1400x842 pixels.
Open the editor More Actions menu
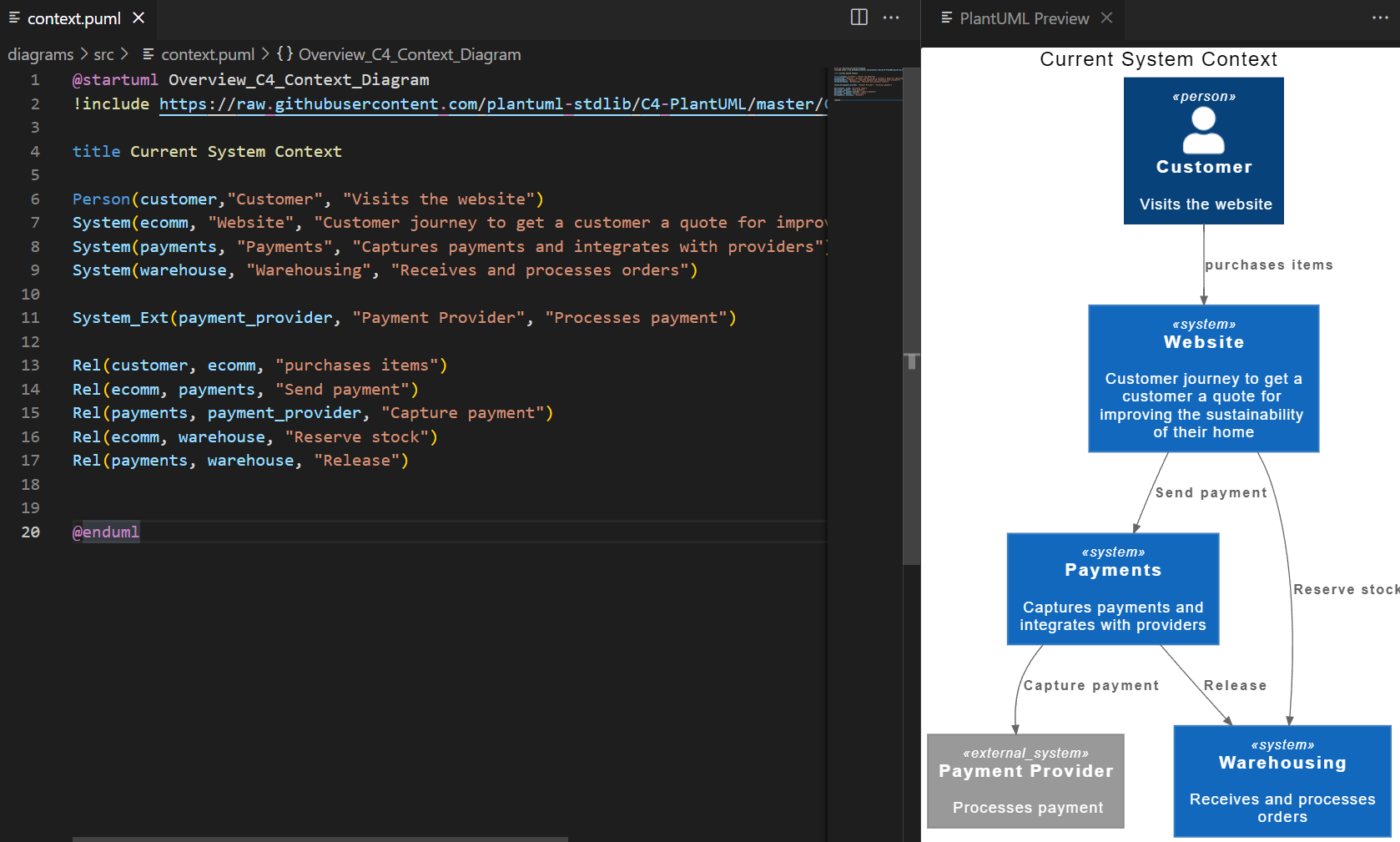pyautogui.click(x=891, y=18)
